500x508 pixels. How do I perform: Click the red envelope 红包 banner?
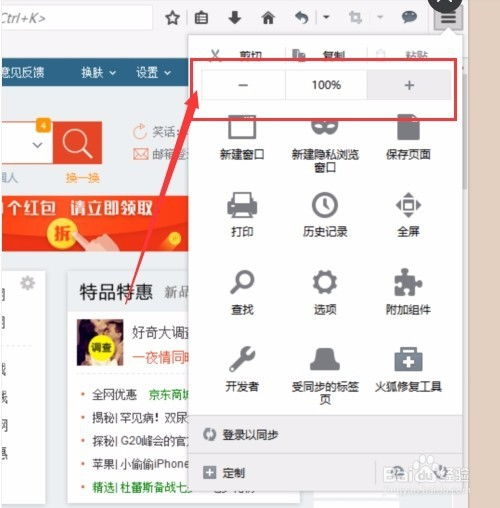tap(95, 223)
